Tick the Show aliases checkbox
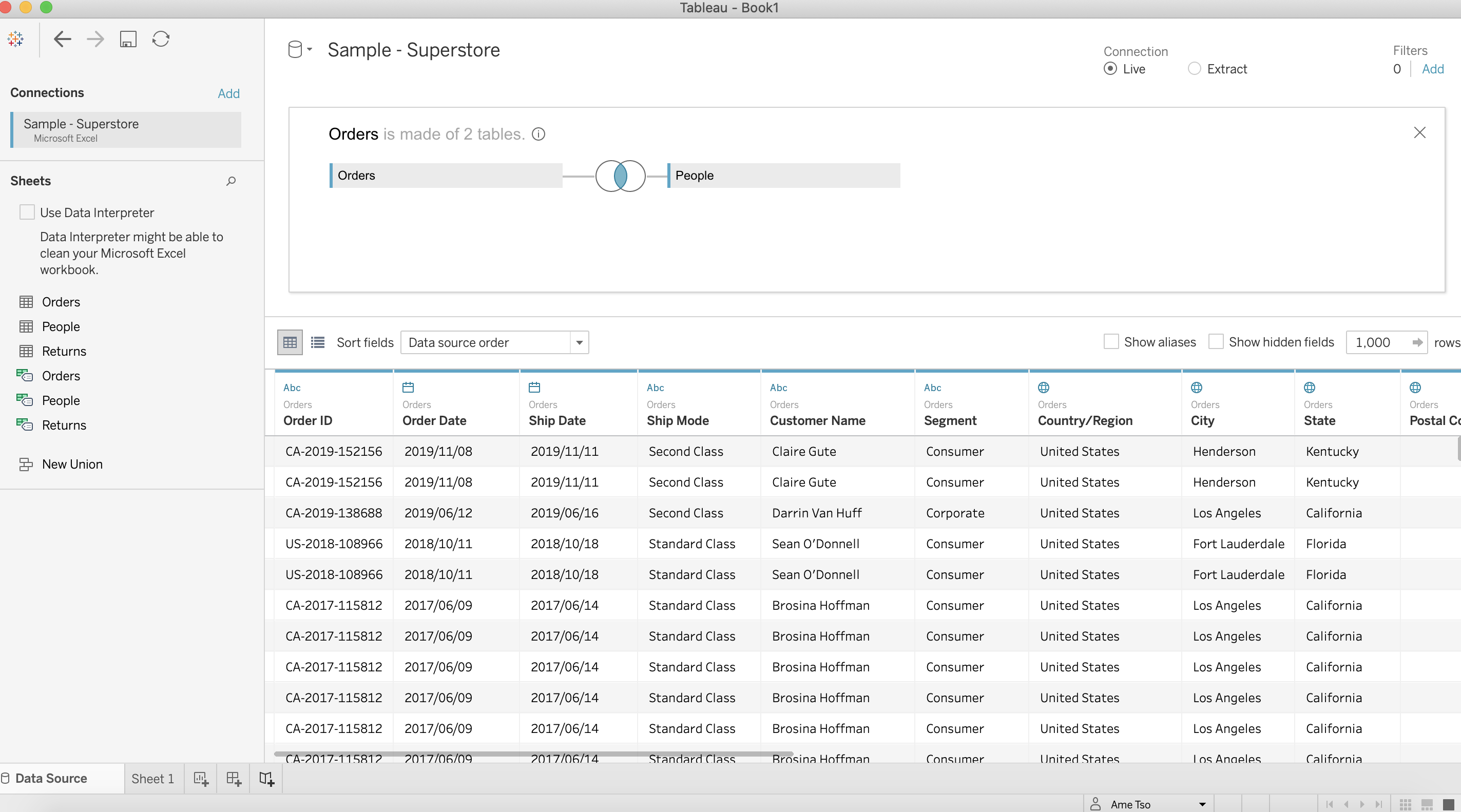 tap(1111, 342)
